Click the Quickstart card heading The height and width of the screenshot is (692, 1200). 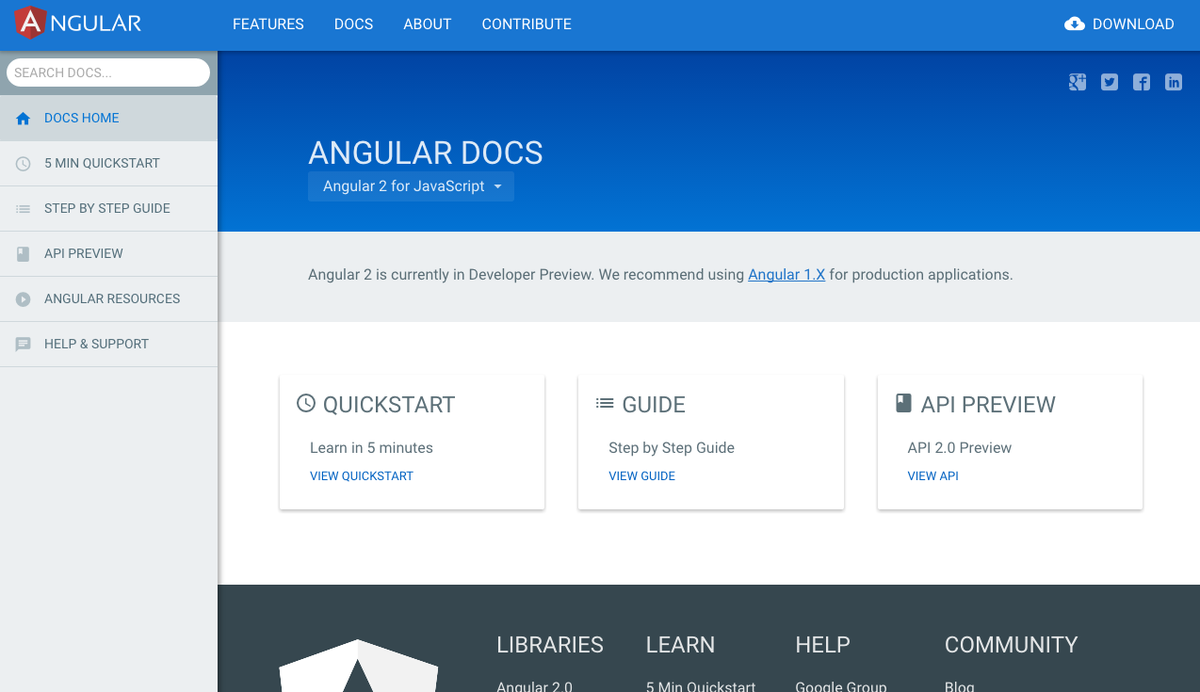coord(388,404)
